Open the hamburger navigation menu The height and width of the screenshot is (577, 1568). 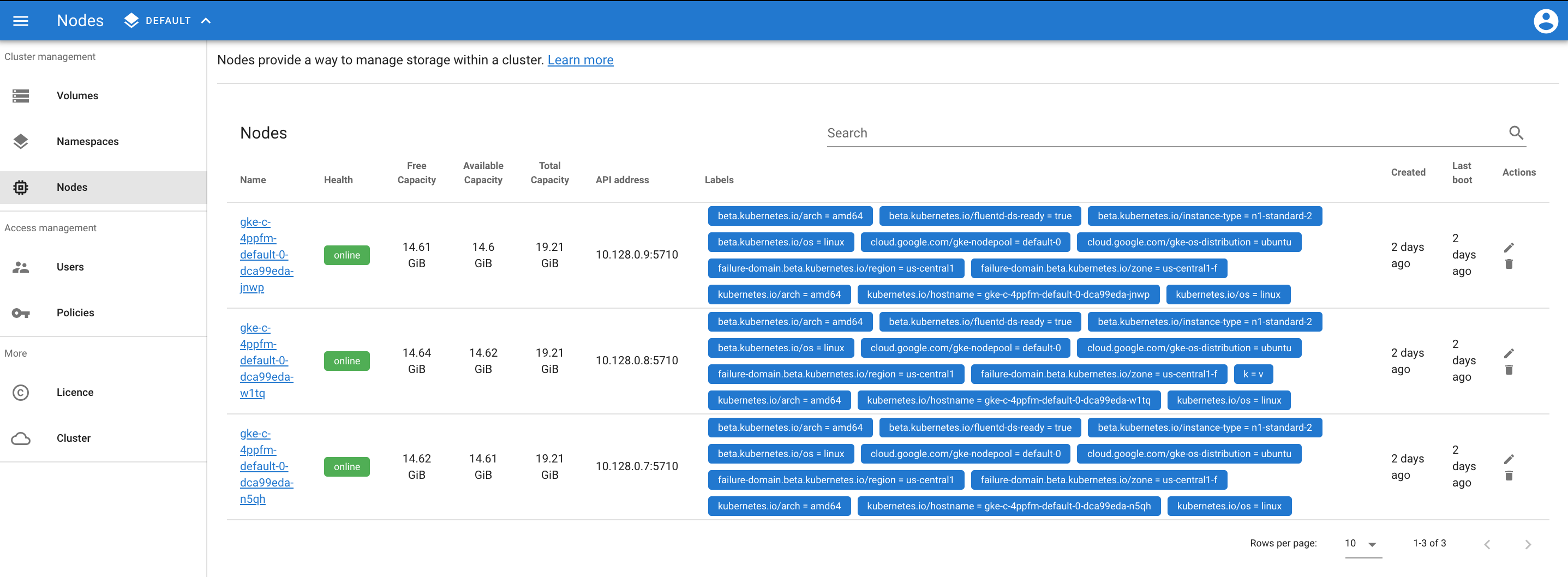click(x=21, y=21)
